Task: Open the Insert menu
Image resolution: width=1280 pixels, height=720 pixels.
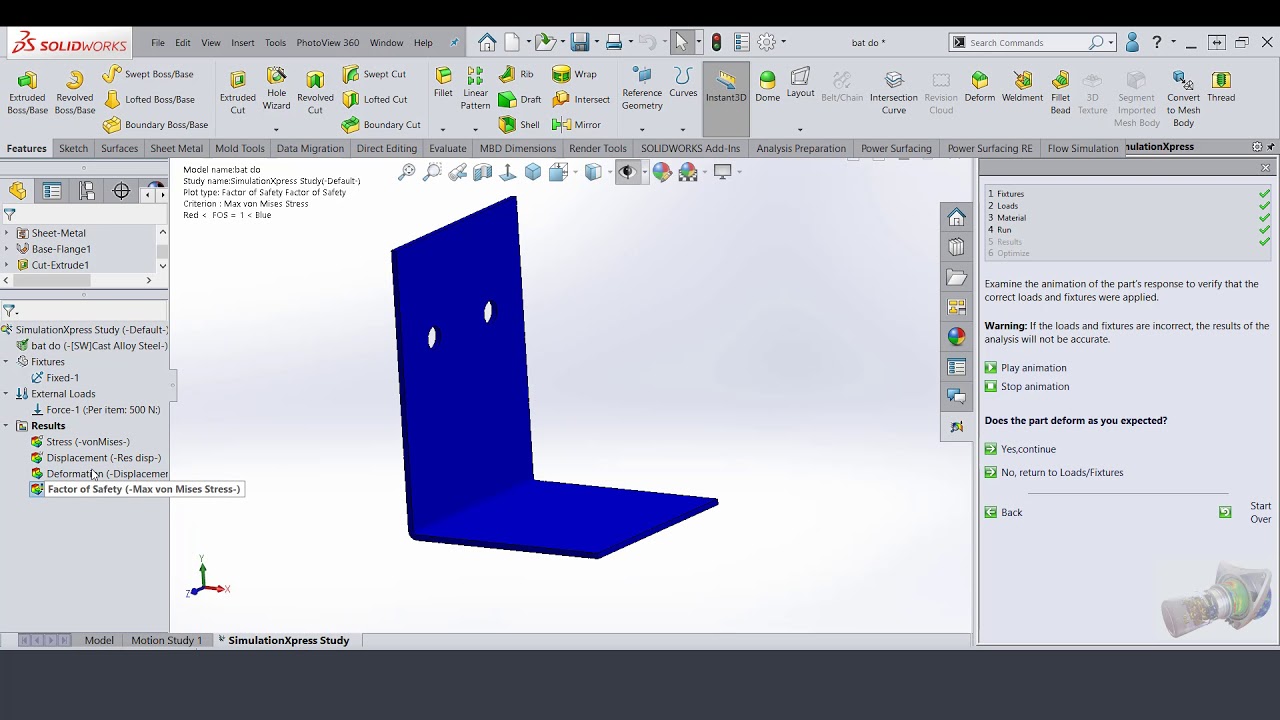Action: point(243,43)
